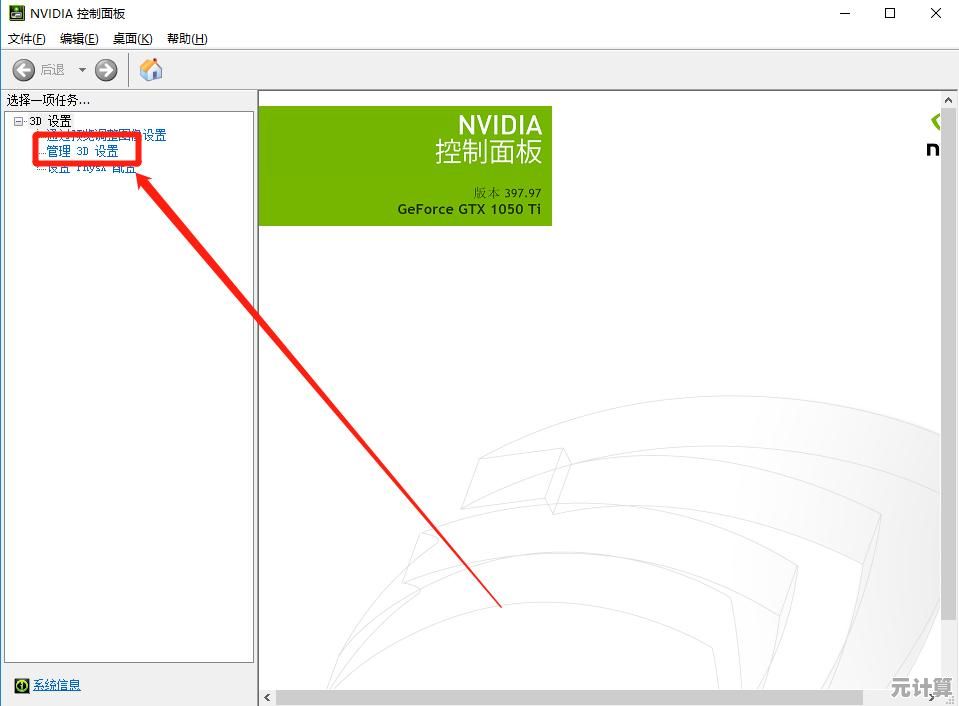The width and height of the screenshot is (959, 706).
Task: Click the back (后退) arrow button
Action: pos(24,70)
